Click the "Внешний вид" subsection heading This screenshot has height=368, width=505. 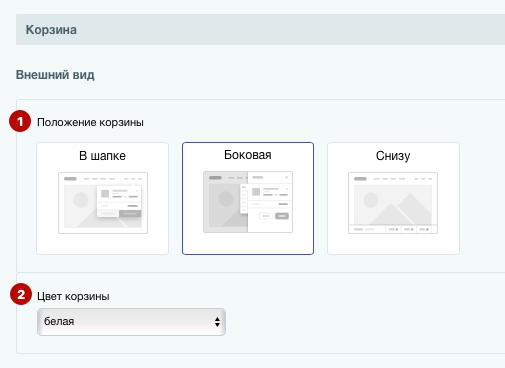[x=55, y=75]
